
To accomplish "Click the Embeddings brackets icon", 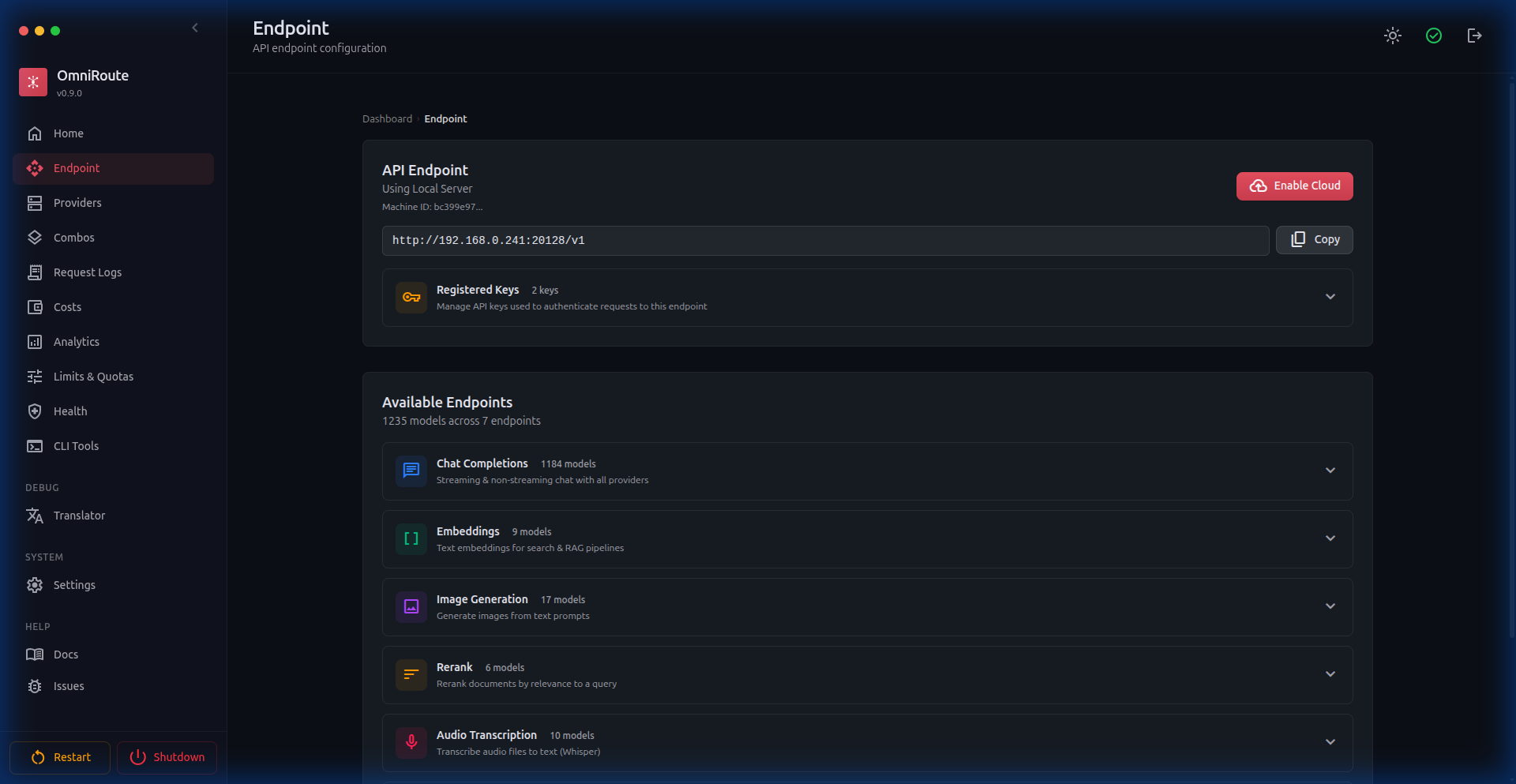I will 411,539.
